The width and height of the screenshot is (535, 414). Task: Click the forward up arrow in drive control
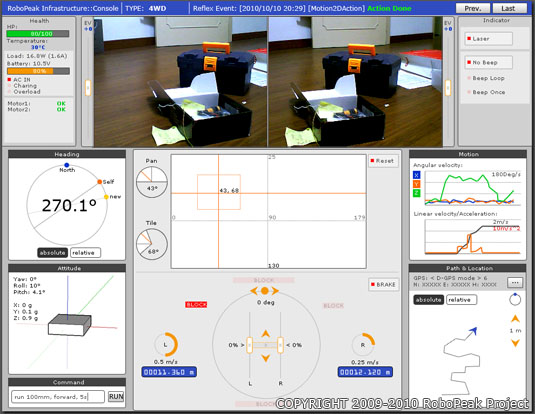click(265, 333)
